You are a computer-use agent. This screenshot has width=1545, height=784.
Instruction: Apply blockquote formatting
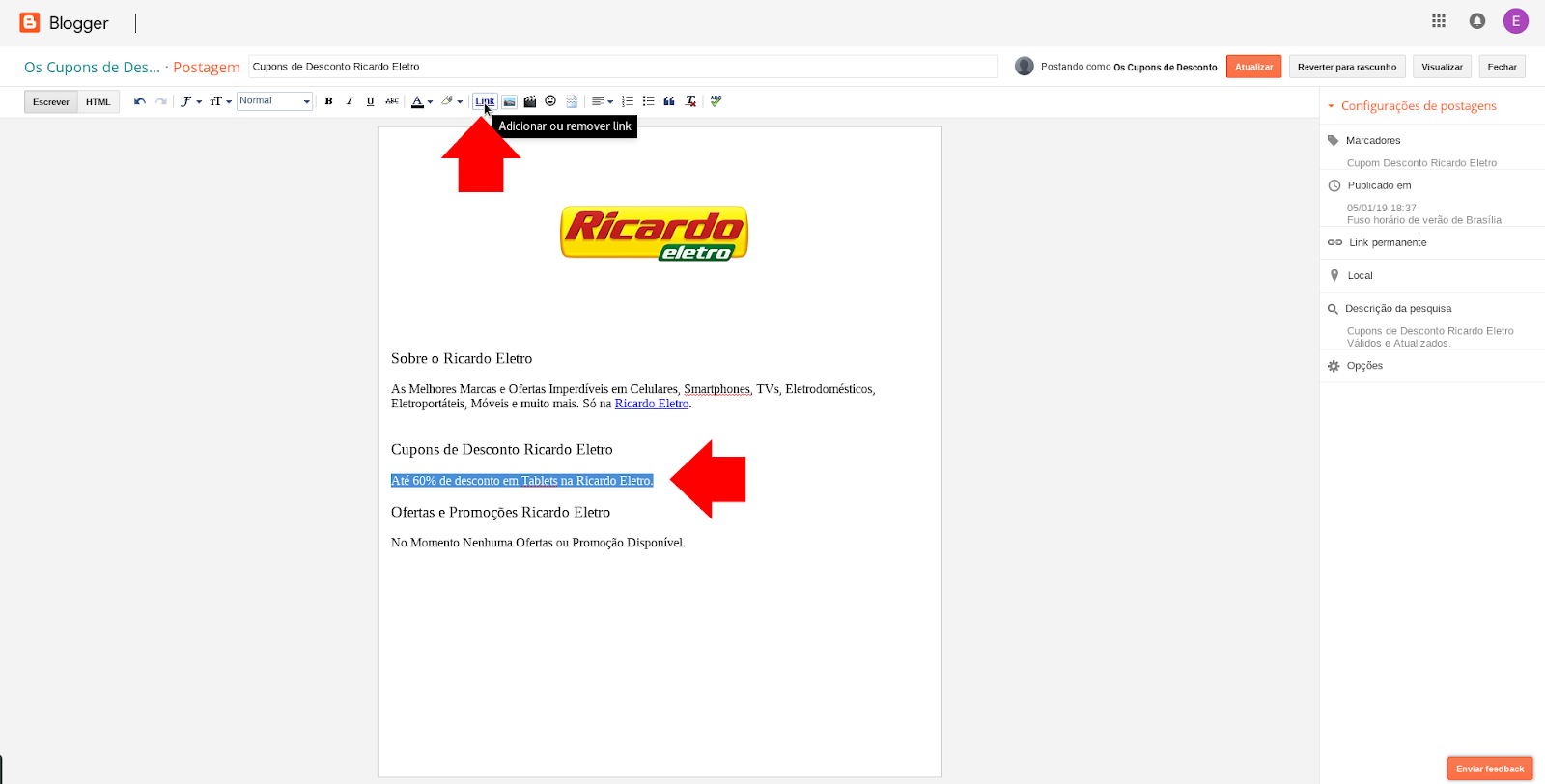[669, 101]
